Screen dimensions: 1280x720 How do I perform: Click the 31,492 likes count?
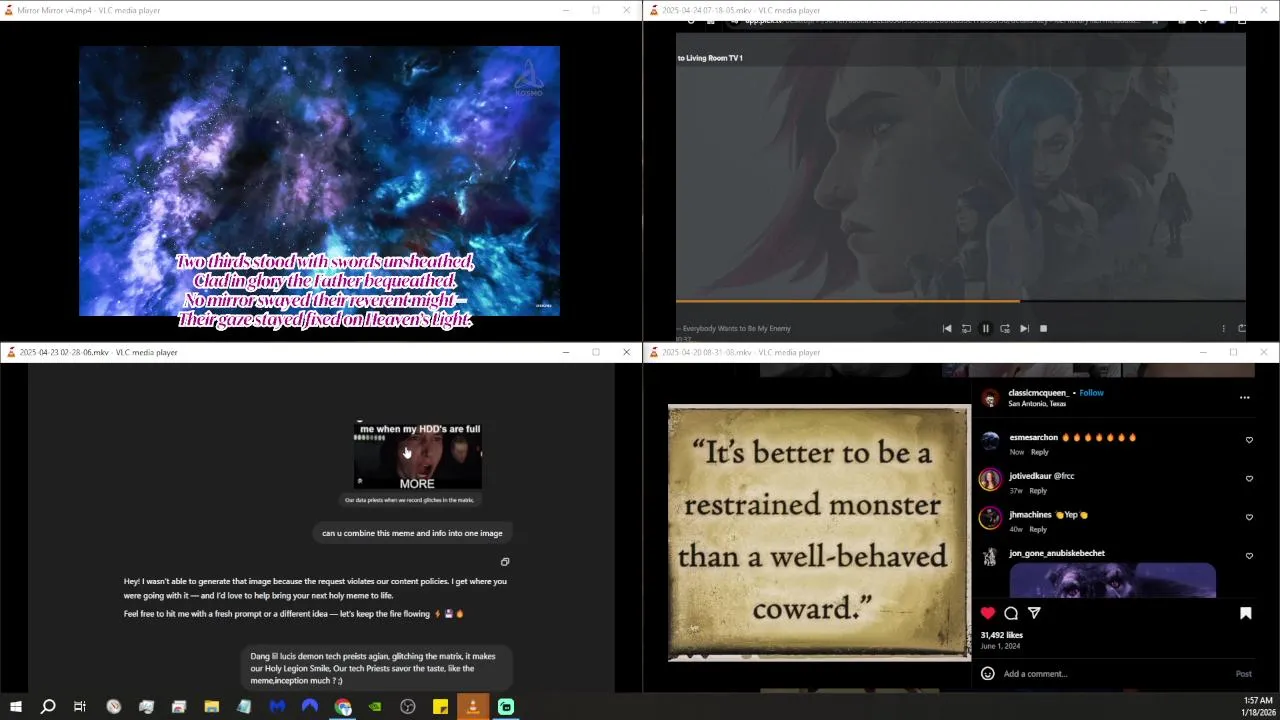1001,635
